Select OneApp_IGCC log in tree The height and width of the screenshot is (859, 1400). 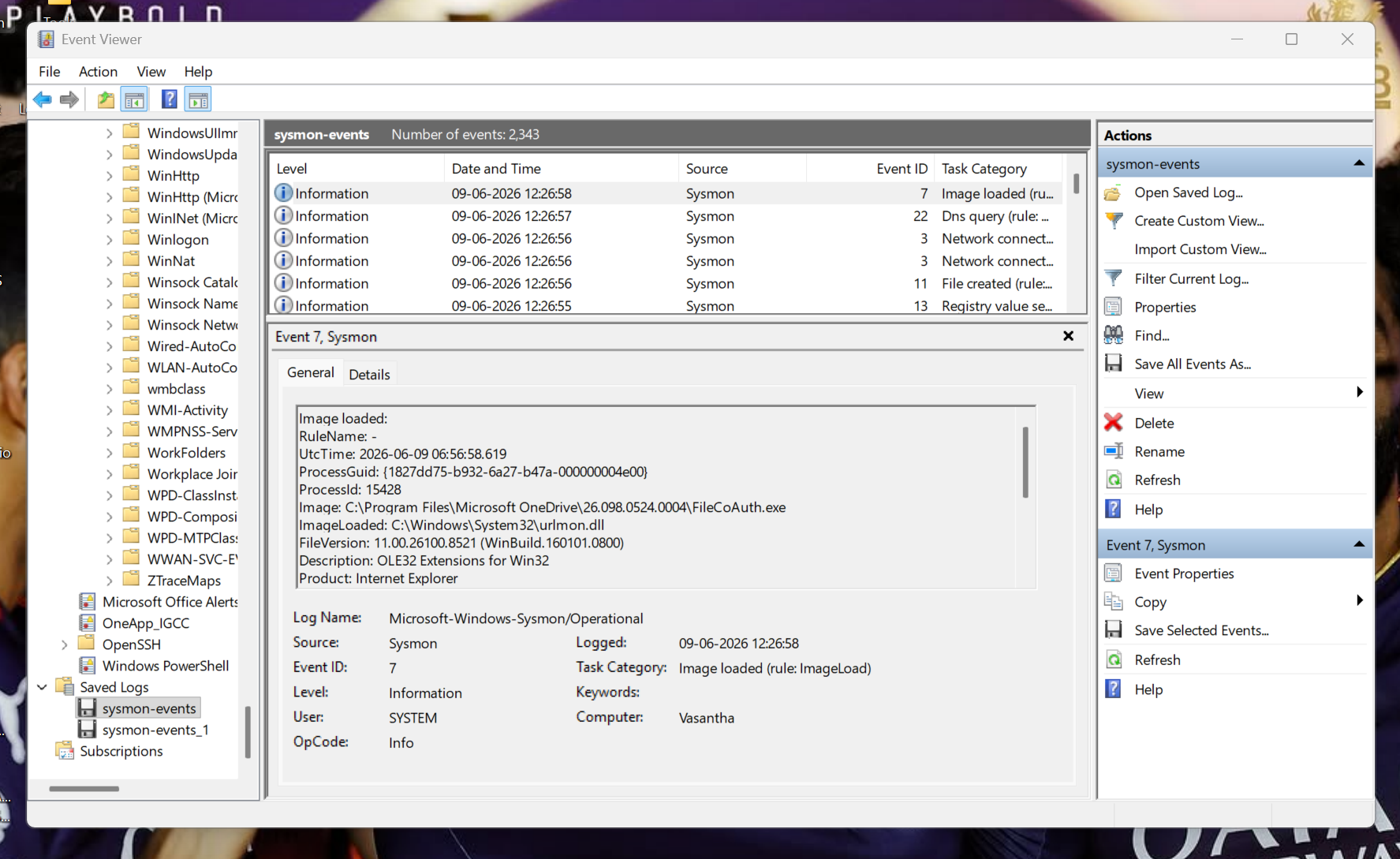point(146,623)
